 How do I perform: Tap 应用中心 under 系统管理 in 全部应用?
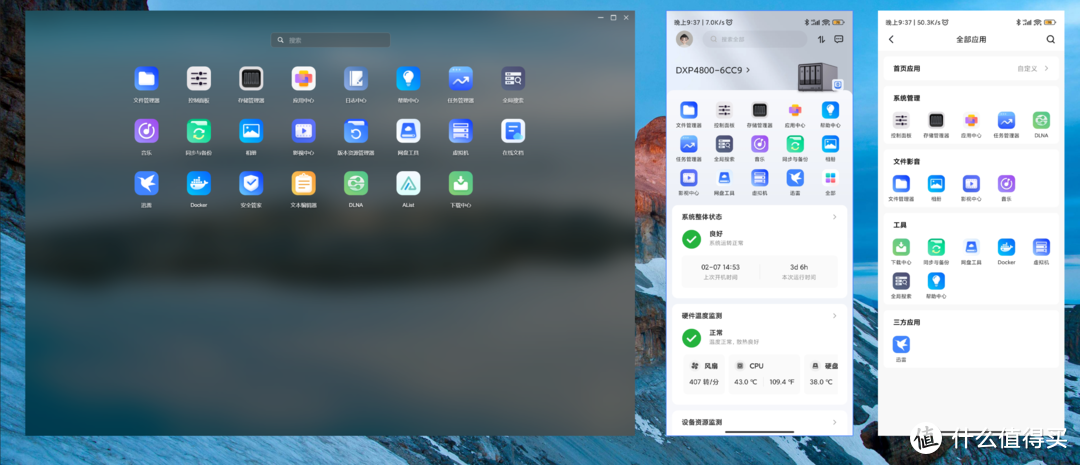point(971,121)
